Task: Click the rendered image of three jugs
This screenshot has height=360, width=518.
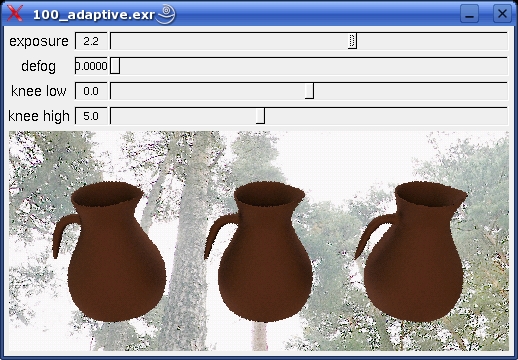Action: click(259, 241)
